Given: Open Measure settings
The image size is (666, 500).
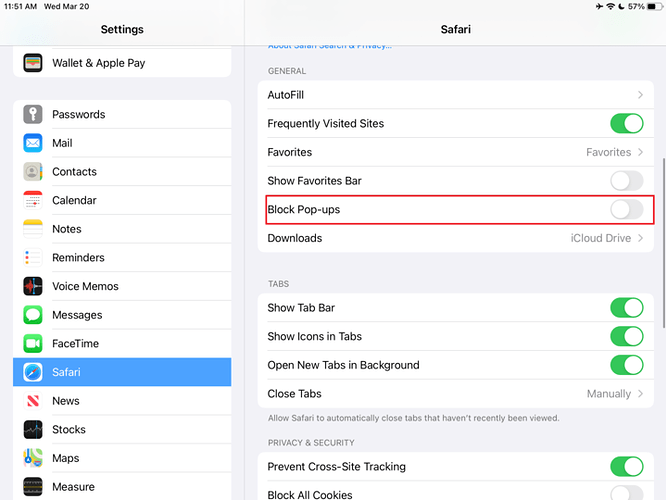Looking at the screenshot, I should click(x=122, y=487).
